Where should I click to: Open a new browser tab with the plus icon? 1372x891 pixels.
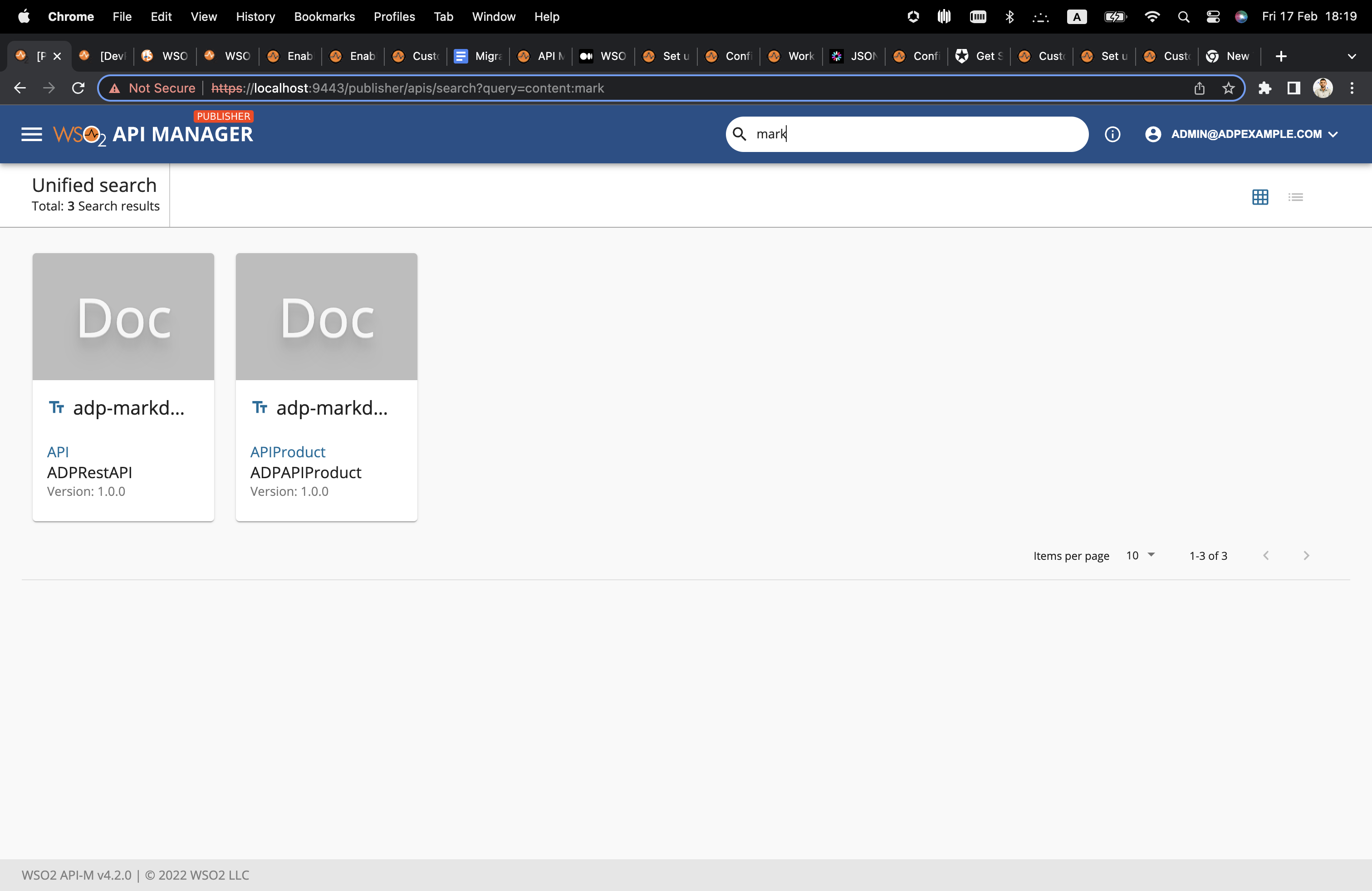pyautogui.click(x=1281, y=56)
